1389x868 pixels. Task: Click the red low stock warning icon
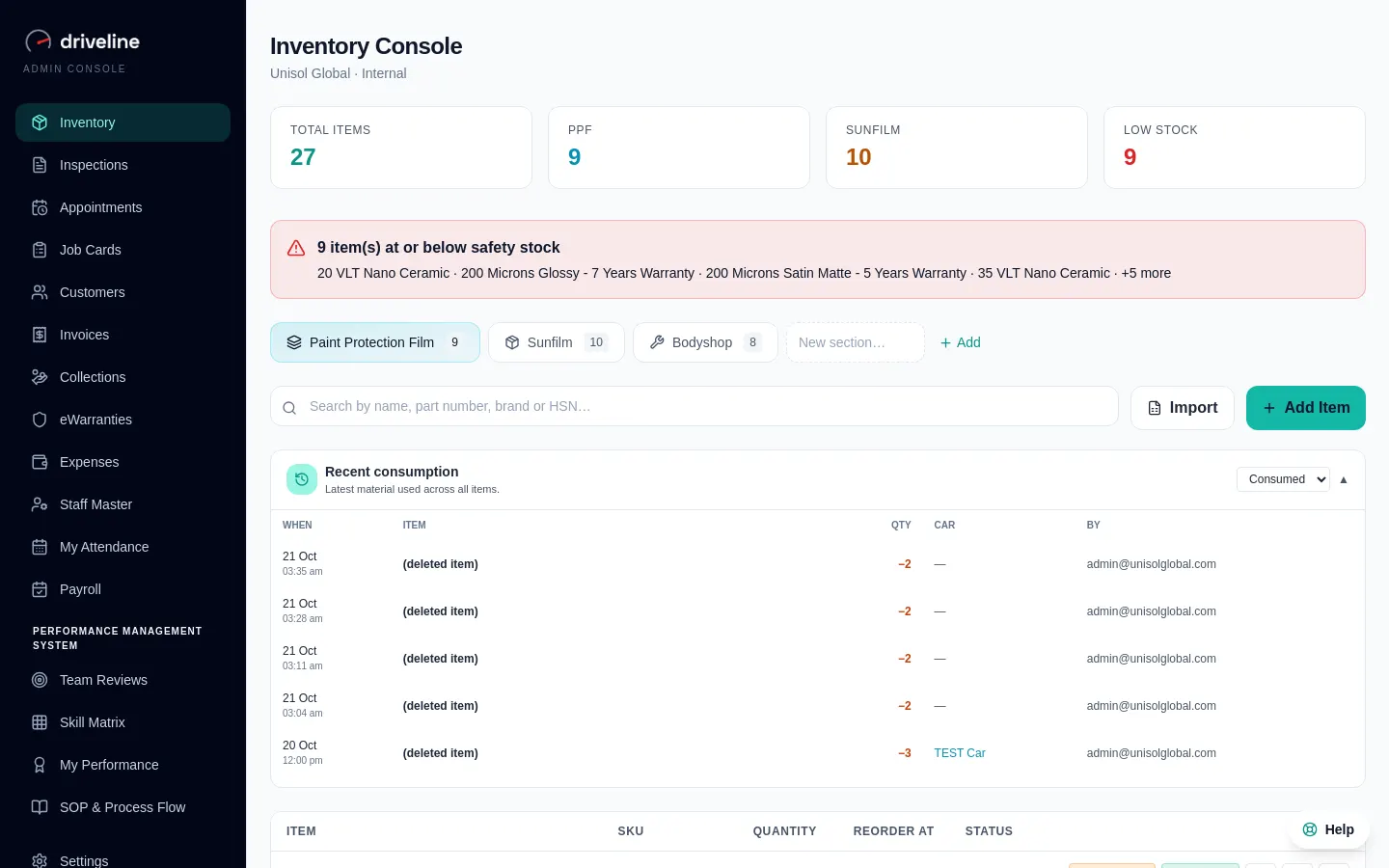click(x=296, y=248)
